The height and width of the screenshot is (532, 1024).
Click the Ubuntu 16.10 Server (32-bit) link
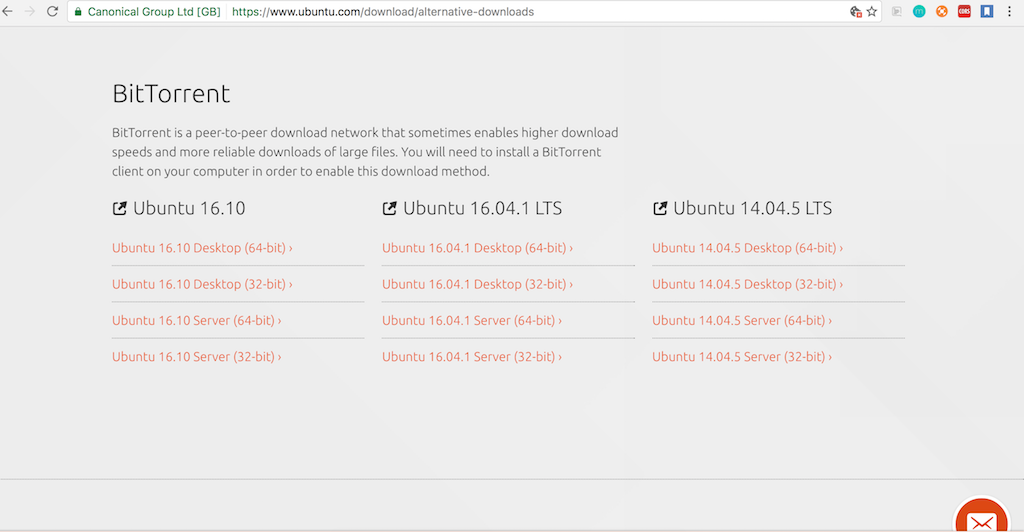pos(196,356)
